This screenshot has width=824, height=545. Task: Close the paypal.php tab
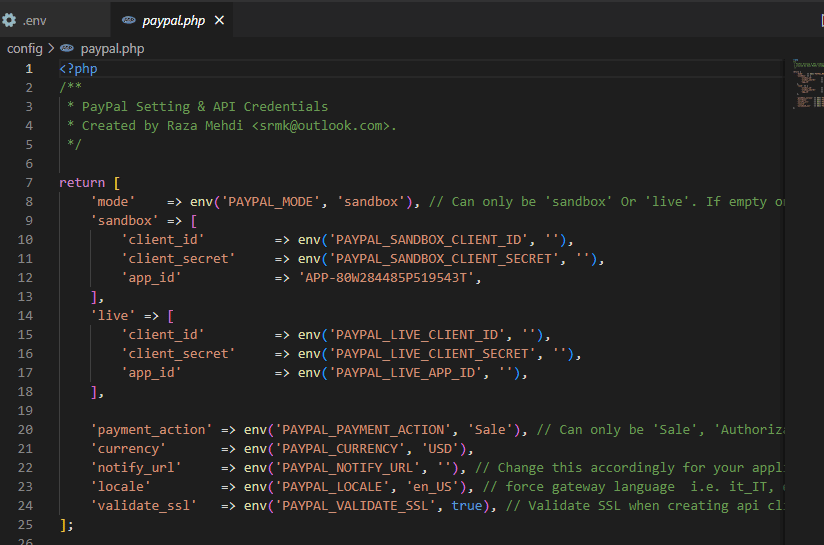click(x=220, y=20)
